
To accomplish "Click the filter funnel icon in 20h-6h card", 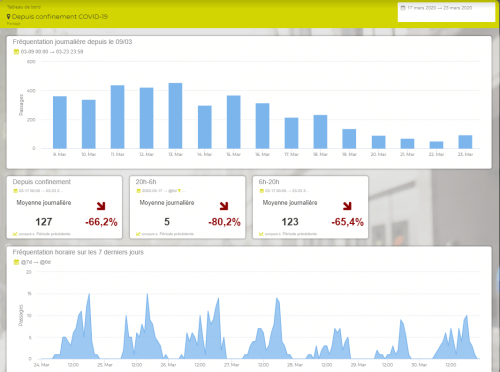I will [179, 191].
